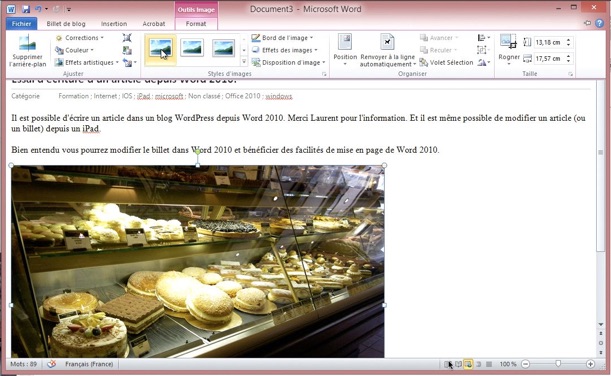This screenshot has width=611, height=376.
Task: Click the Position layout icon
Action: pyautogui.click(x=345, y=49)
